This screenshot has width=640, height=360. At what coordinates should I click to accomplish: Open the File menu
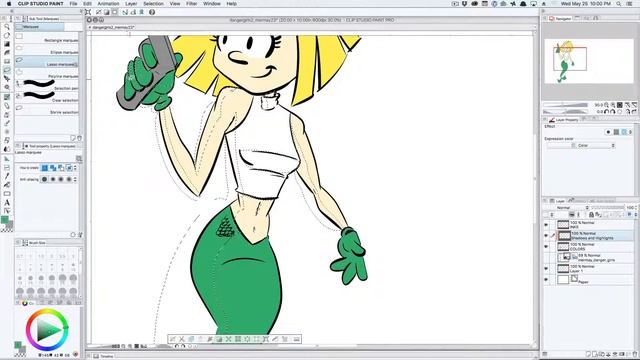point(73,4)
